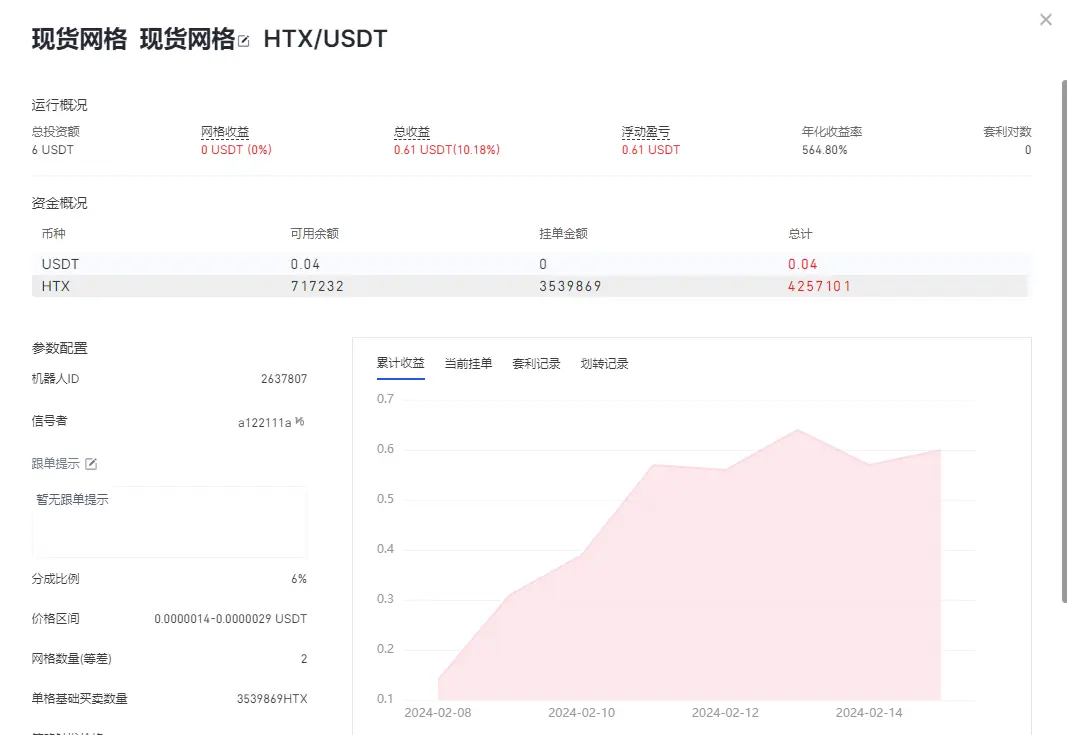The height and width of the screenshot is (735, 1067).
Task: Click the 总计 column header
Action: click(800, 233)
